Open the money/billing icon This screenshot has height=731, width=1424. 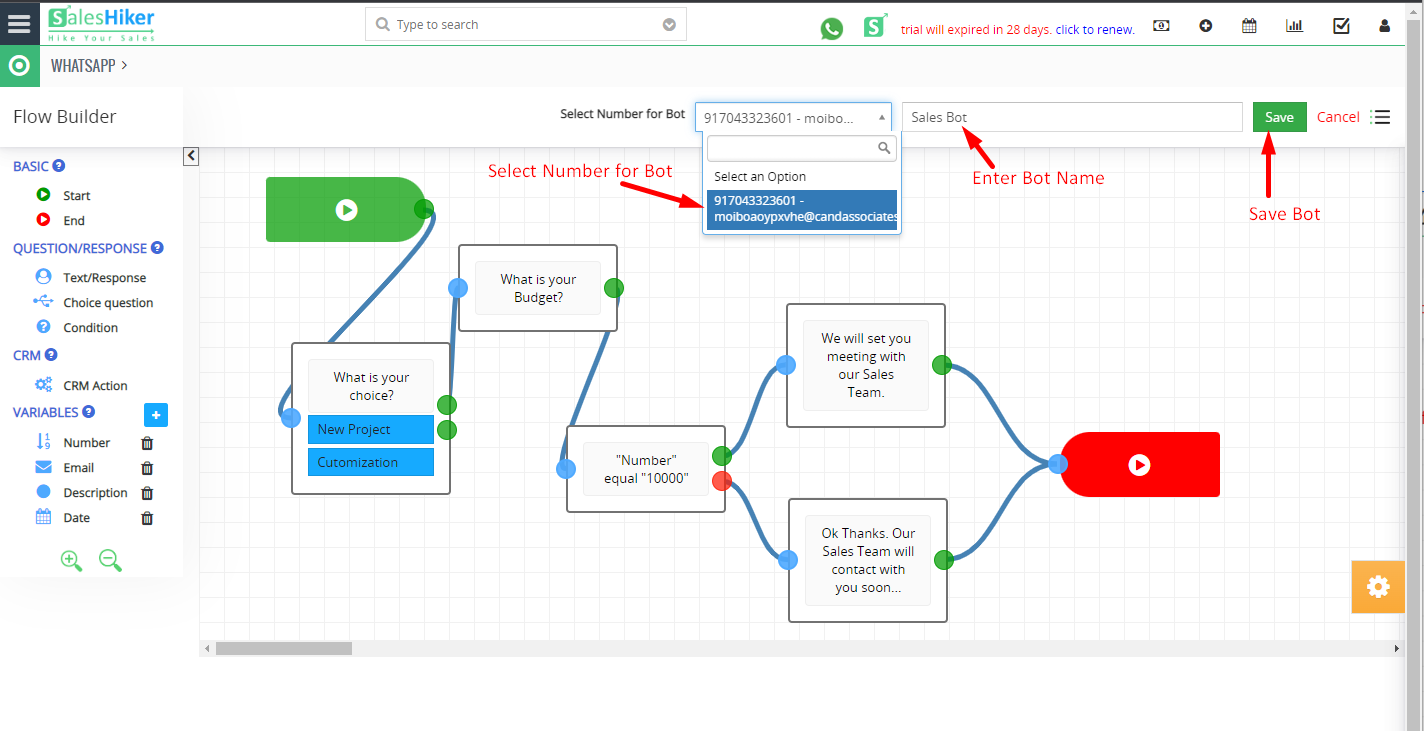1161,26
